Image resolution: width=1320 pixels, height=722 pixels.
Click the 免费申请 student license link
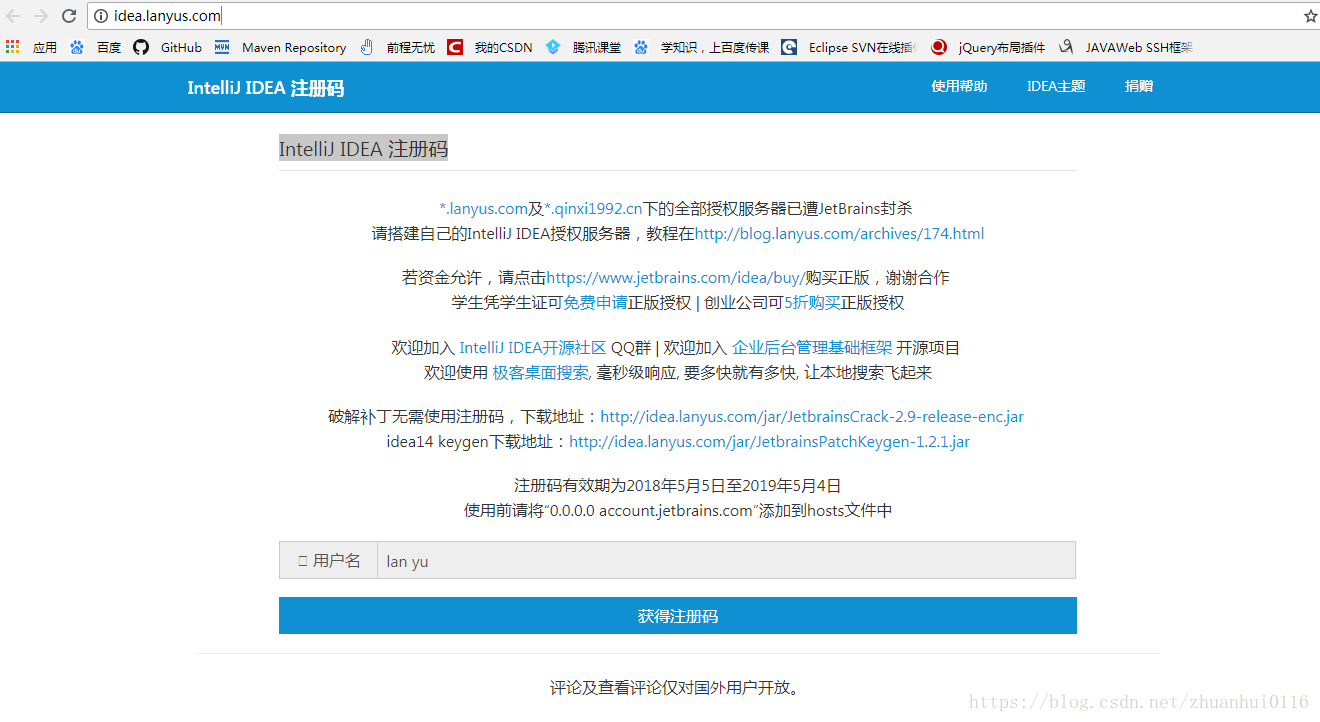595,303
